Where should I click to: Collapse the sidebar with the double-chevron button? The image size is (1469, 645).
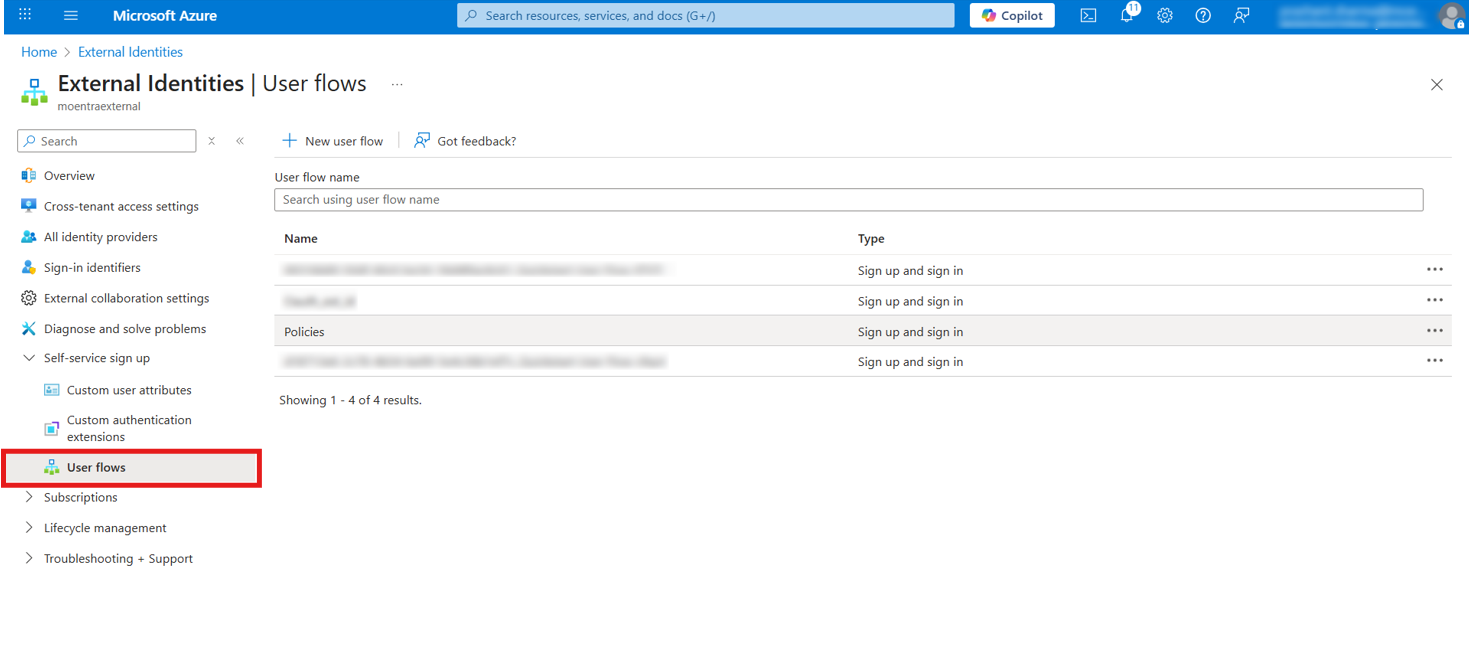[x=240, y=140]
